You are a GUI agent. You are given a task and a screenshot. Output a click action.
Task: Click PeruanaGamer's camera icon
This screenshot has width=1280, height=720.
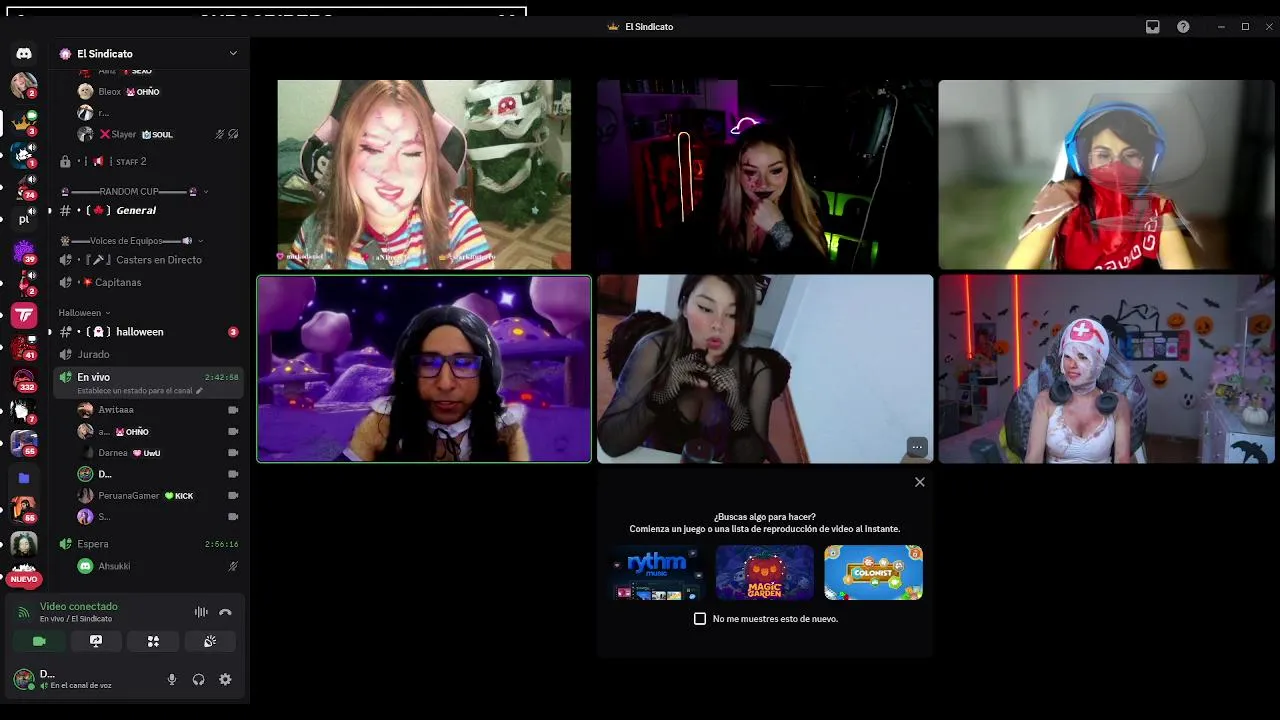coord(233,496)
